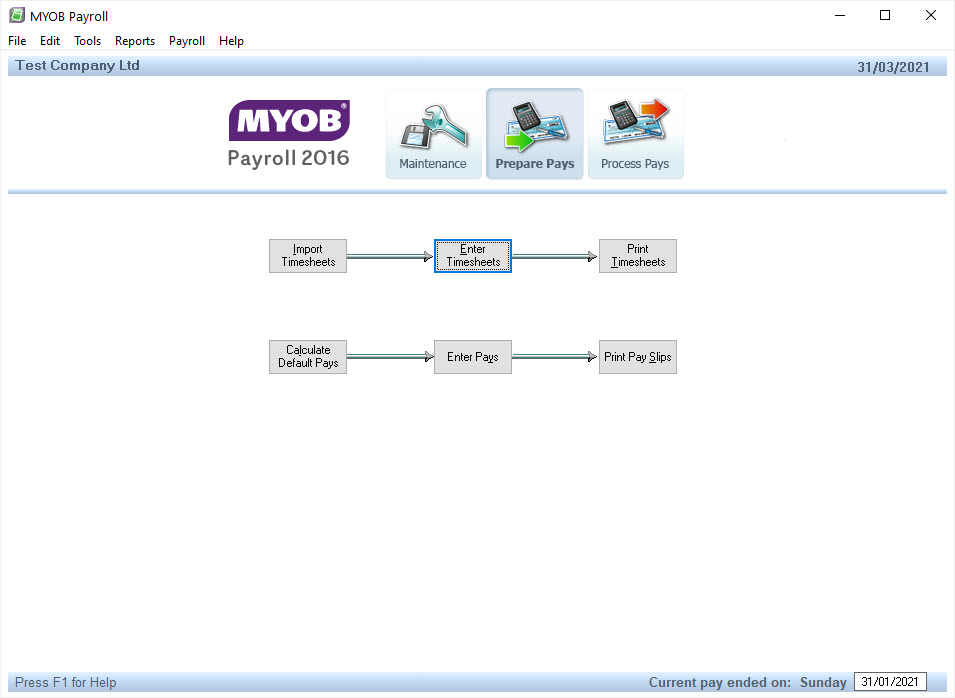Click the Import Timesheets button
Viewport: 955px width, 698px height.
[x=308, y=256]
